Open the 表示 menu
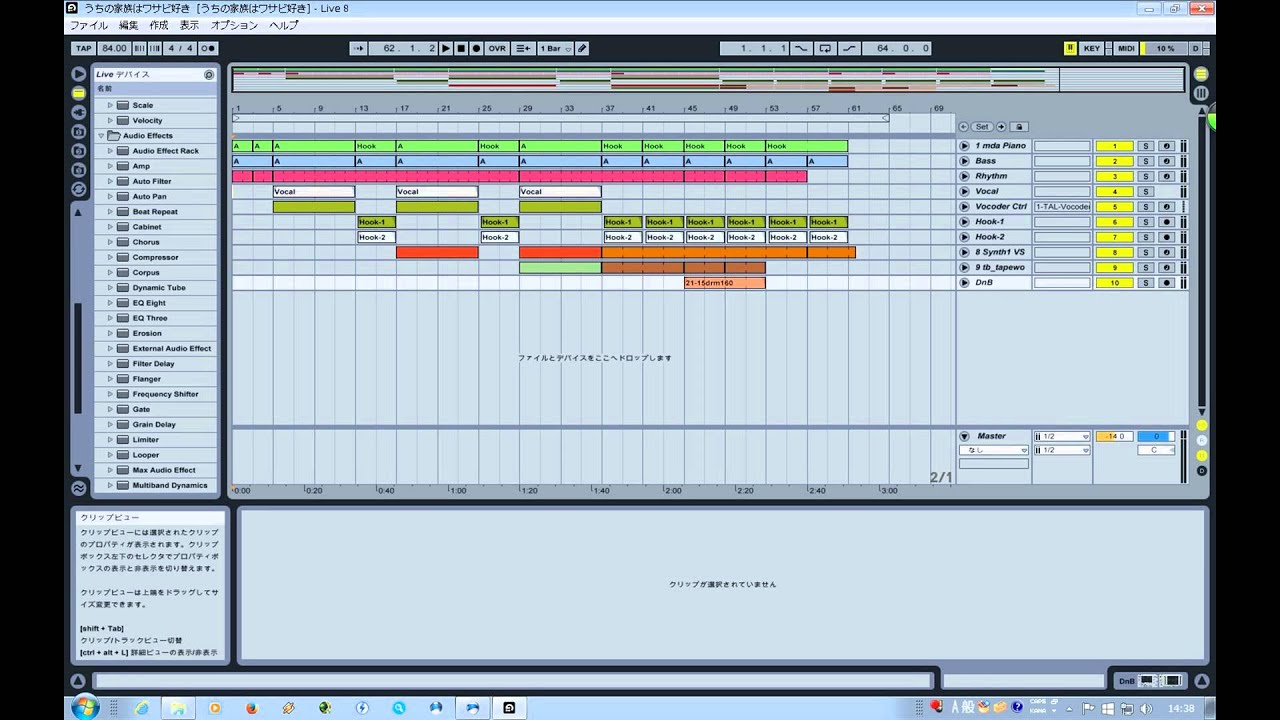Image resolution: width=1280 pixels, height=720 pixels. point(189,25)
